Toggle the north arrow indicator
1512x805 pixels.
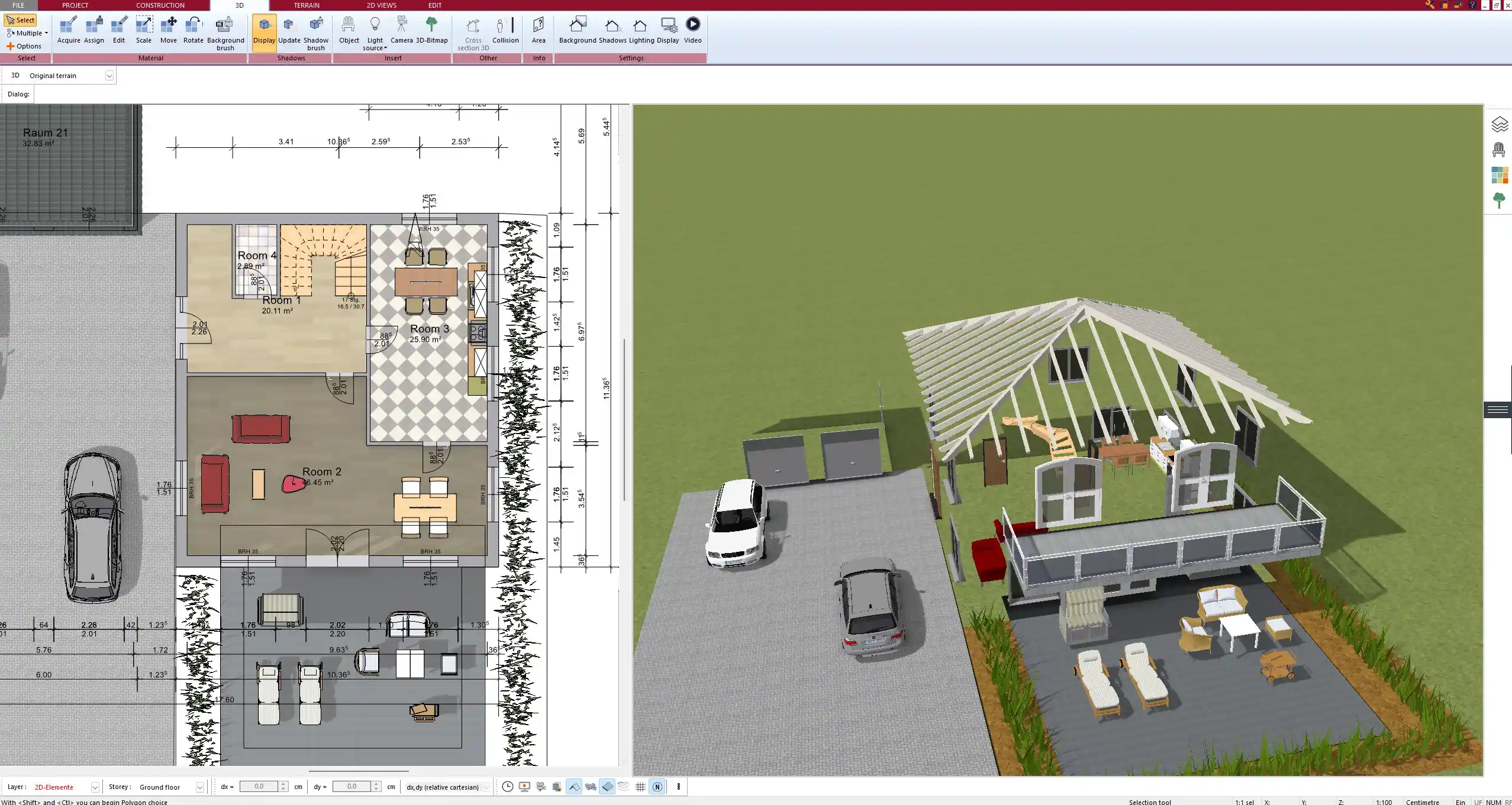[x=657, y=787]
